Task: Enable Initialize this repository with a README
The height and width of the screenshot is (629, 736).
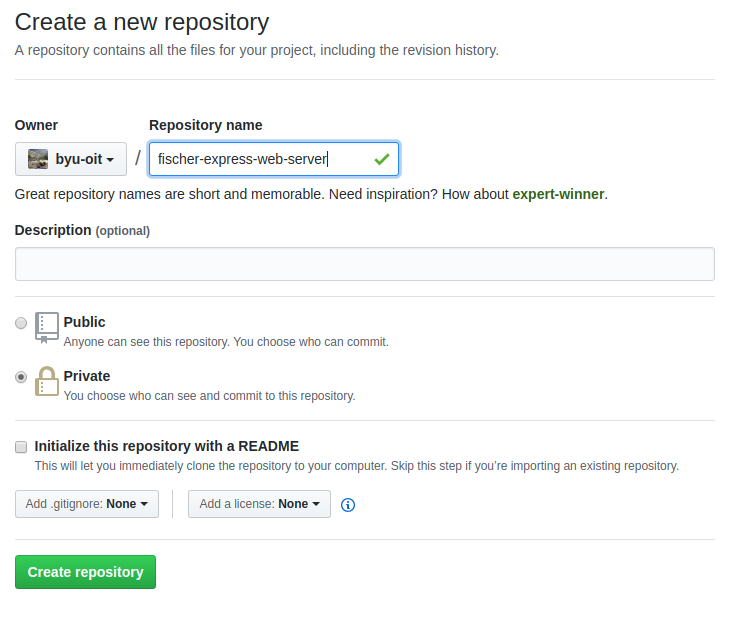Action: 21,447
